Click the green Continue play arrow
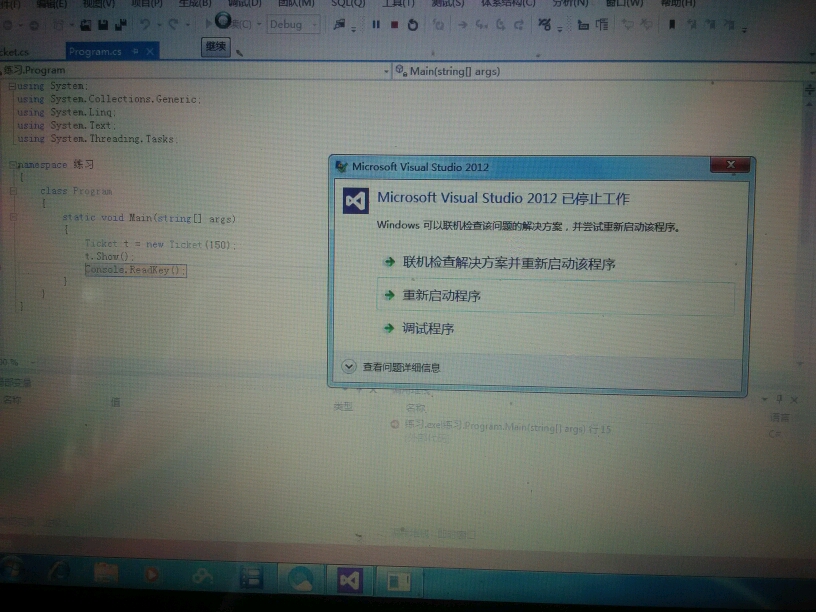This screenshot has width=816, height=612. (209, 23)
